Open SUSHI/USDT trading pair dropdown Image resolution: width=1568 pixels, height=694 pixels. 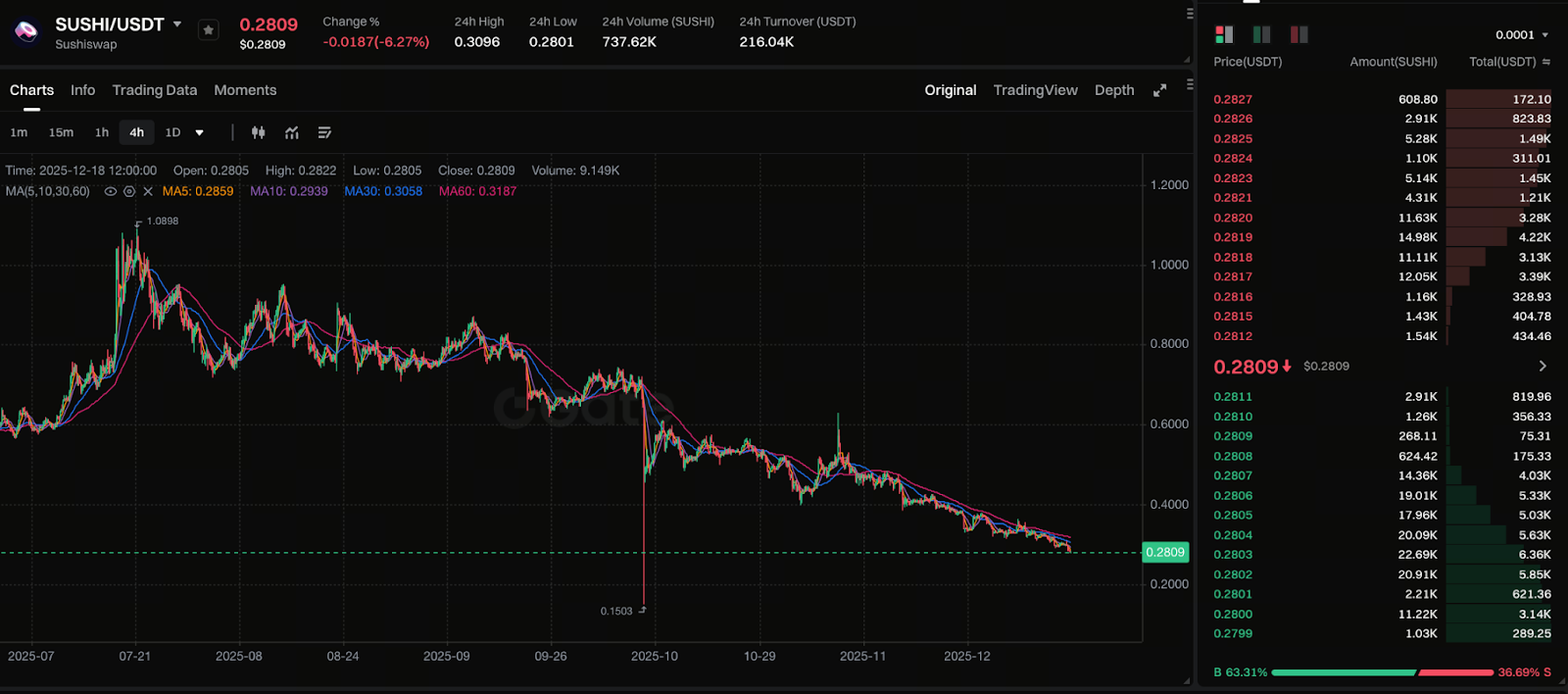[x=177, y=24]
